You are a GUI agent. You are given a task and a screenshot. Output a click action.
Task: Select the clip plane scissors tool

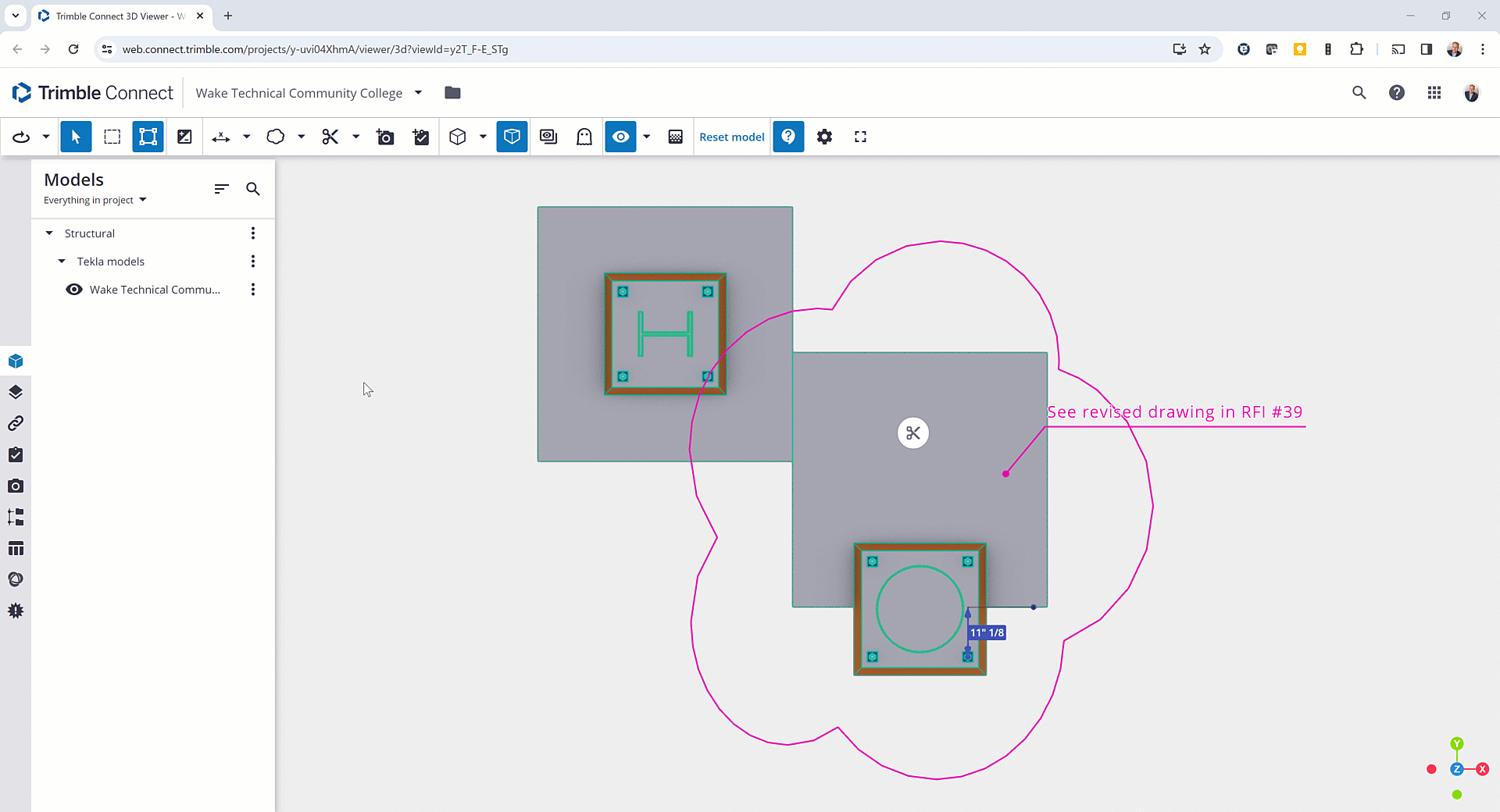(330, 137)
